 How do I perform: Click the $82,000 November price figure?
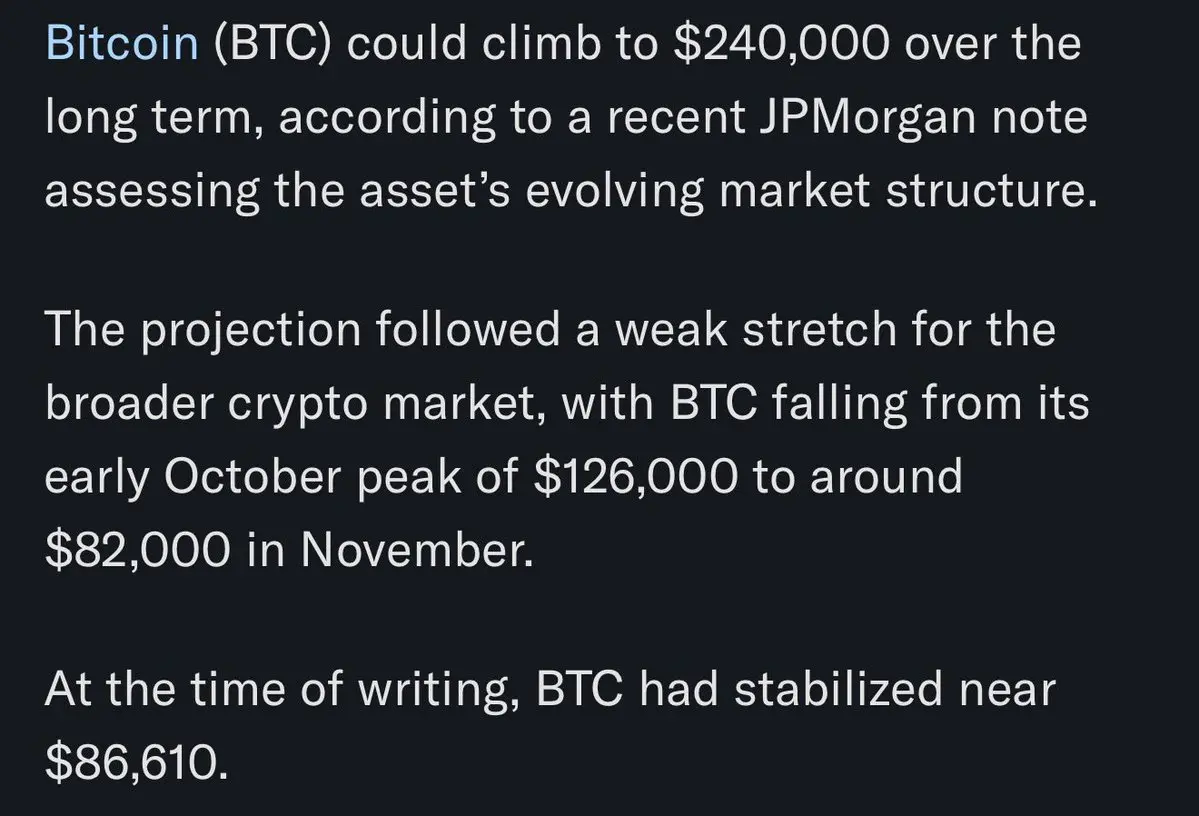(x=137, y=549)
